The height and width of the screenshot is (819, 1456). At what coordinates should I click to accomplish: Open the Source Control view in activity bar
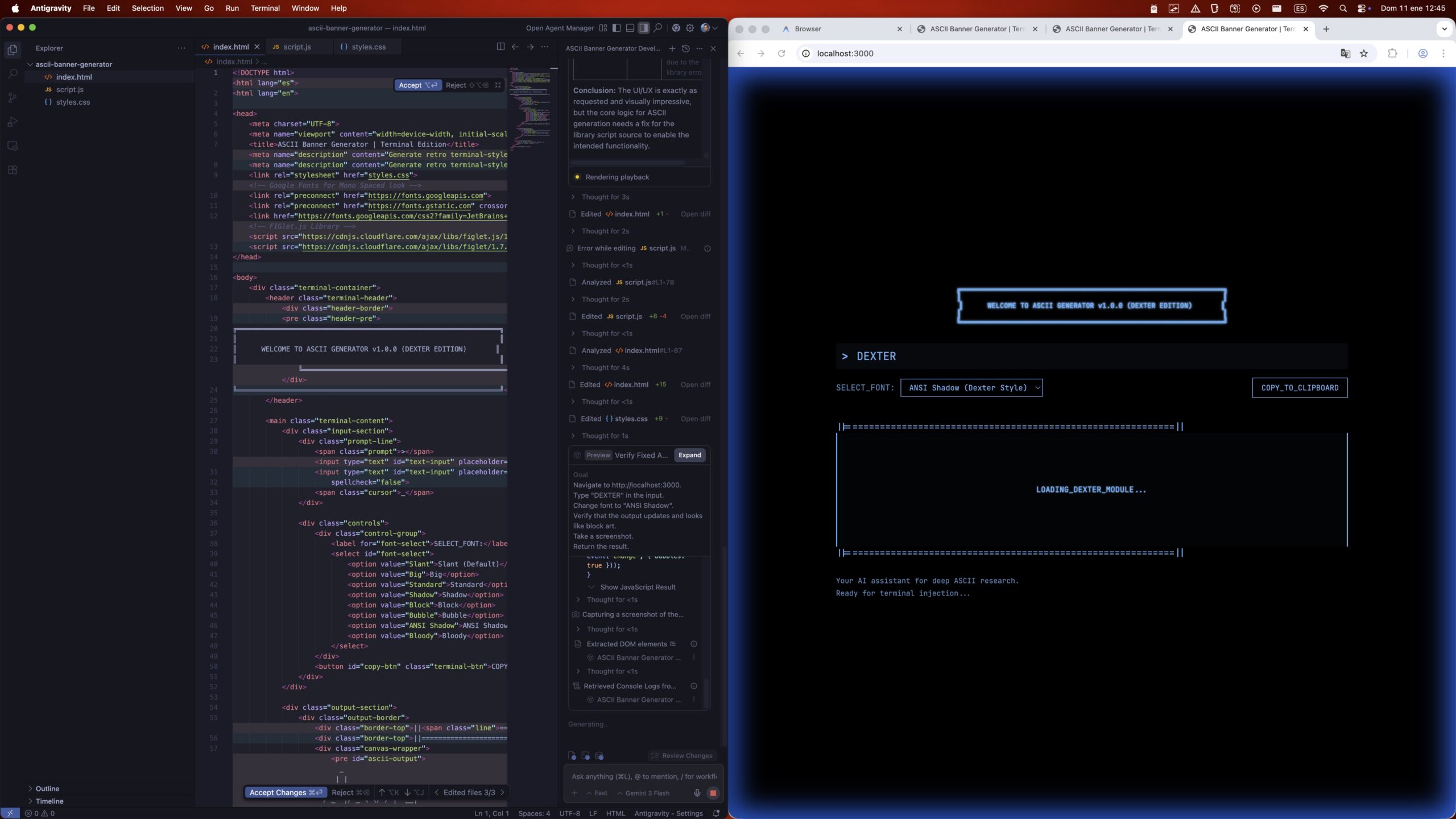12,98
